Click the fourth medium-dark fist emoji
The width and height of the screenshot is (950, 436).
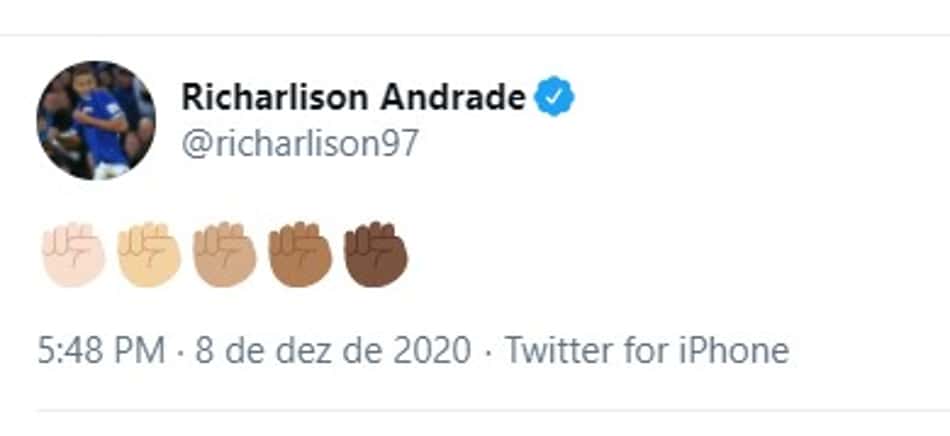(301, 254)
